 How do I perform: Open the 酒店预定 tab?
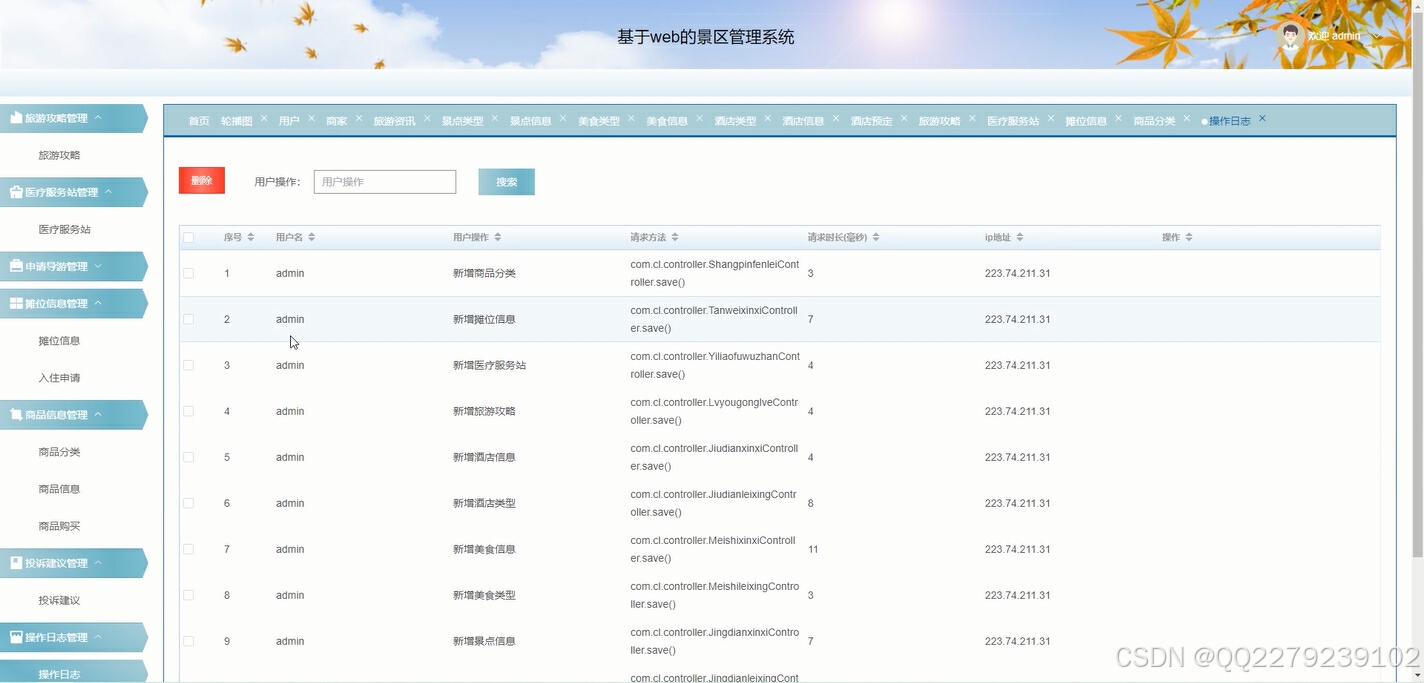click(x=873, y=120)
